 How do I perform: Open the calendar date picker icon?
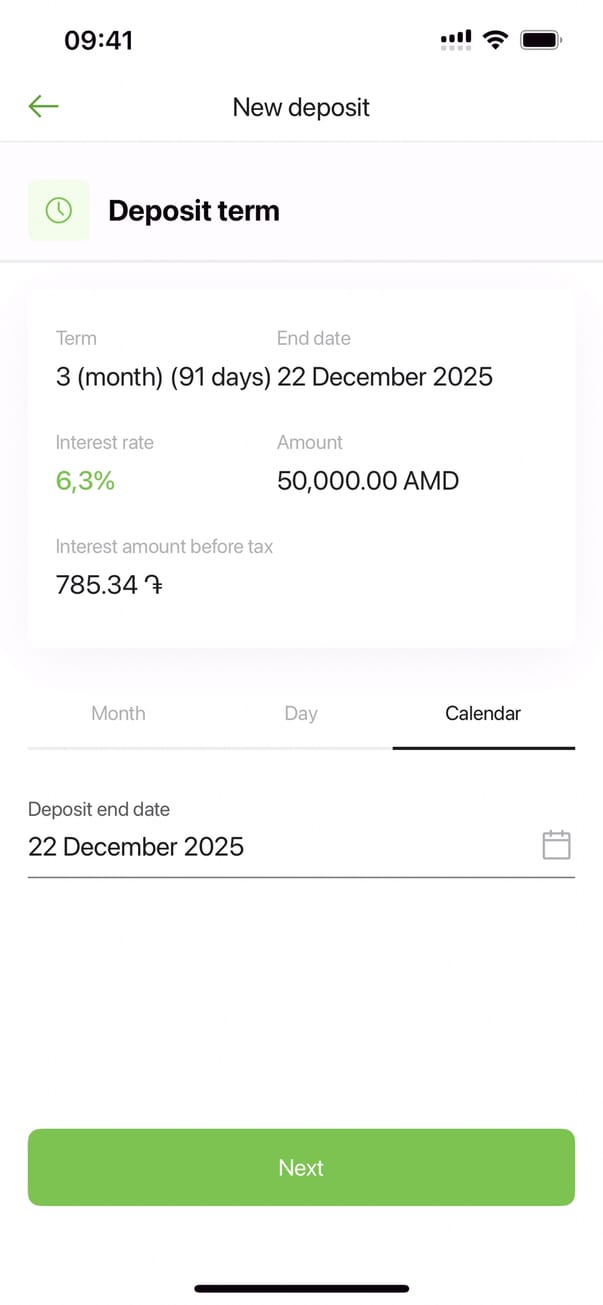[x=556, y=845]
